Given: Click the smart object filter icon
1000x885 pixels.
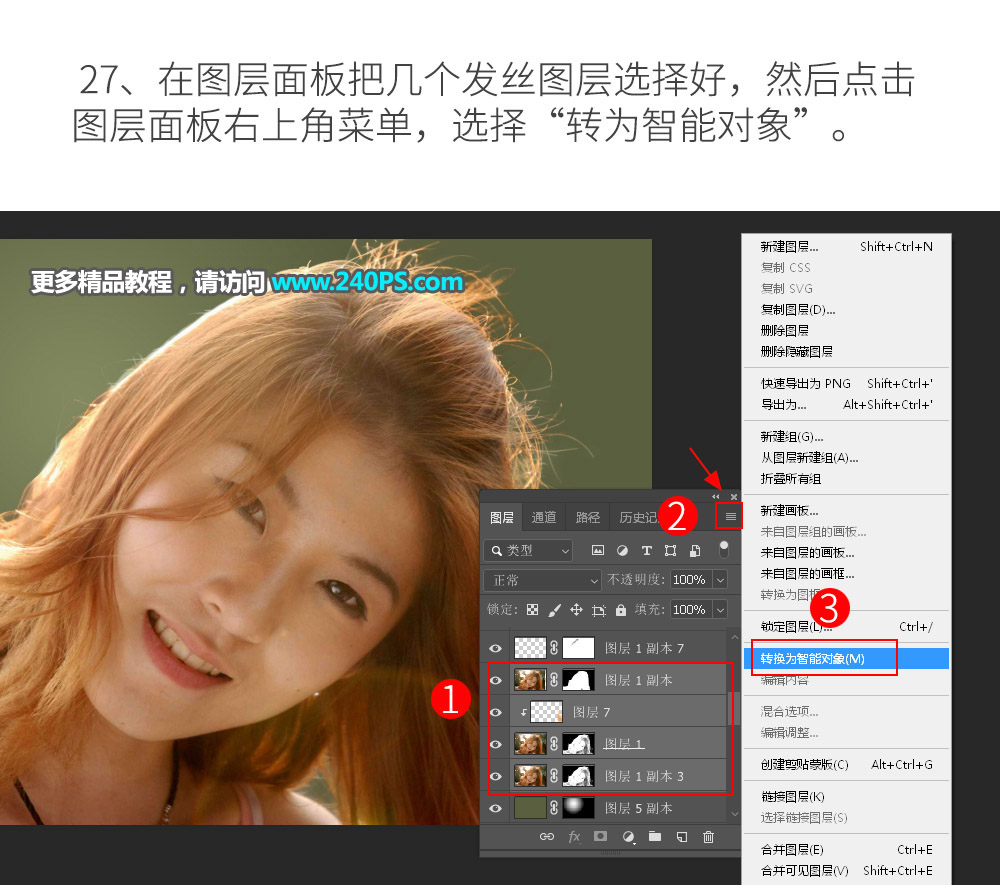Looking at the screenshot, I should (x=695, y=550).
